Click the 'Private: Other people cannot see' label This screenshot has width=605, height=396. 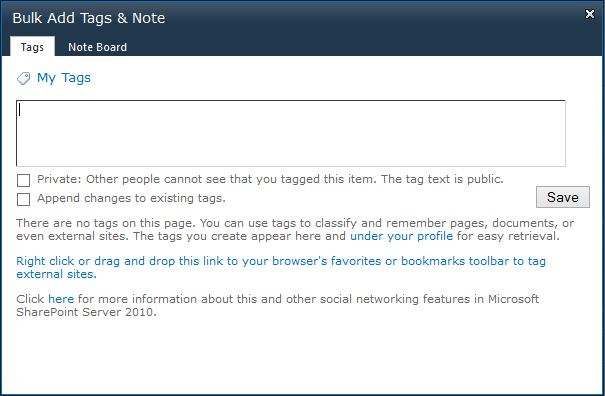pyautogui.click(x=270, y=179)
